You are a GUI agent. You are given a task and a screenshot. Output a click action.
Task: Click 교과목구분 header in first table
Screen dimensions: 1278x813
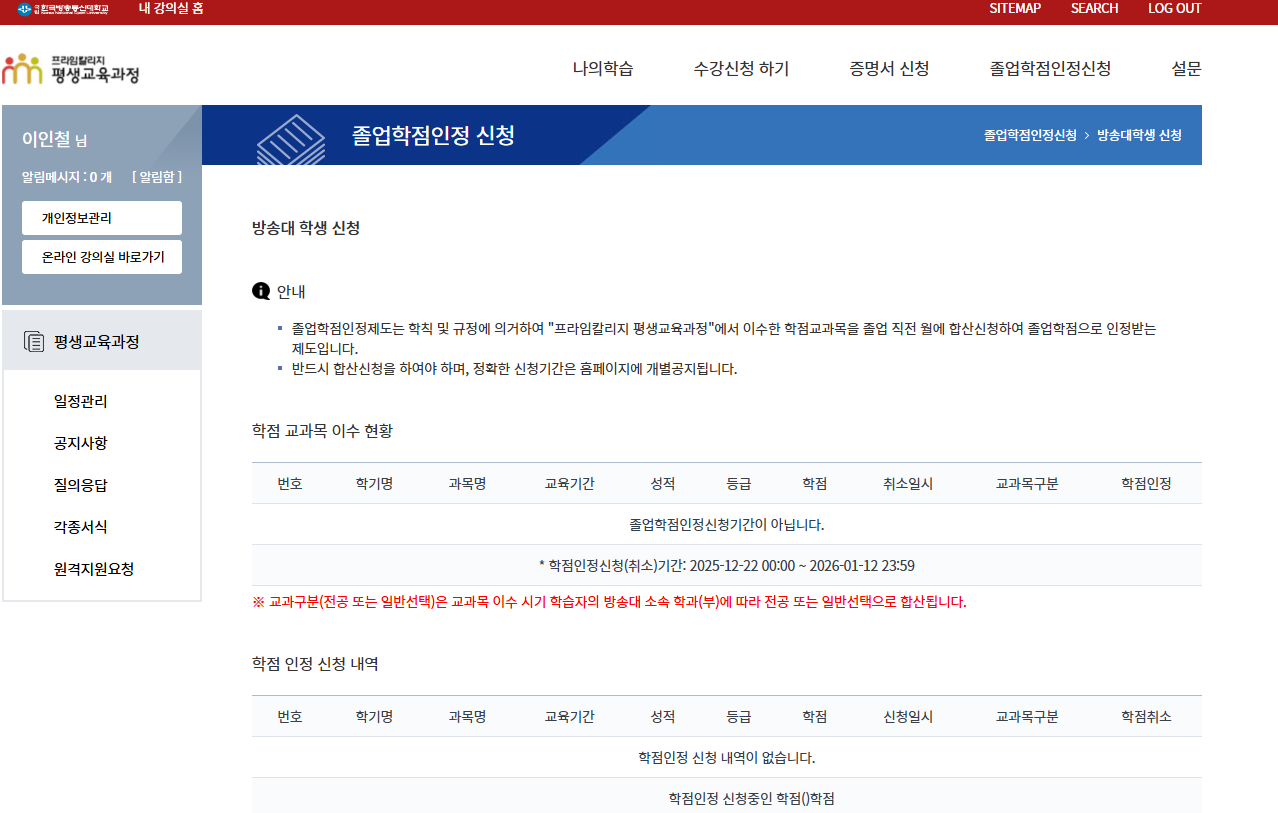tap(1027, 483)
